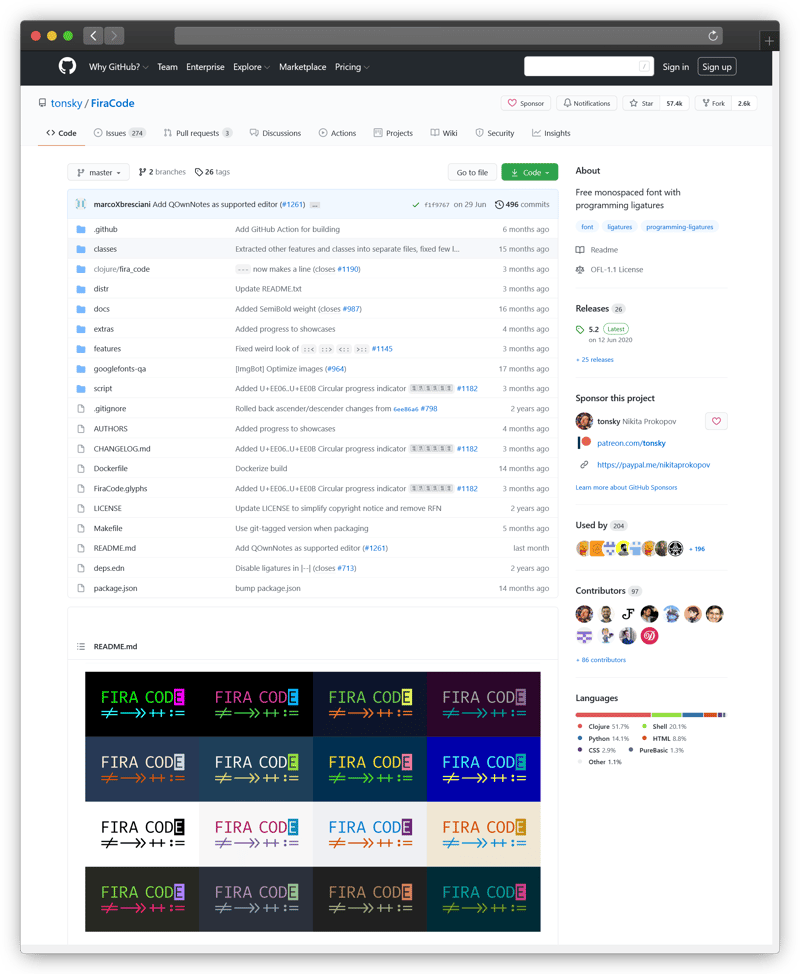Click the green Shell language dot

point(645,726)
